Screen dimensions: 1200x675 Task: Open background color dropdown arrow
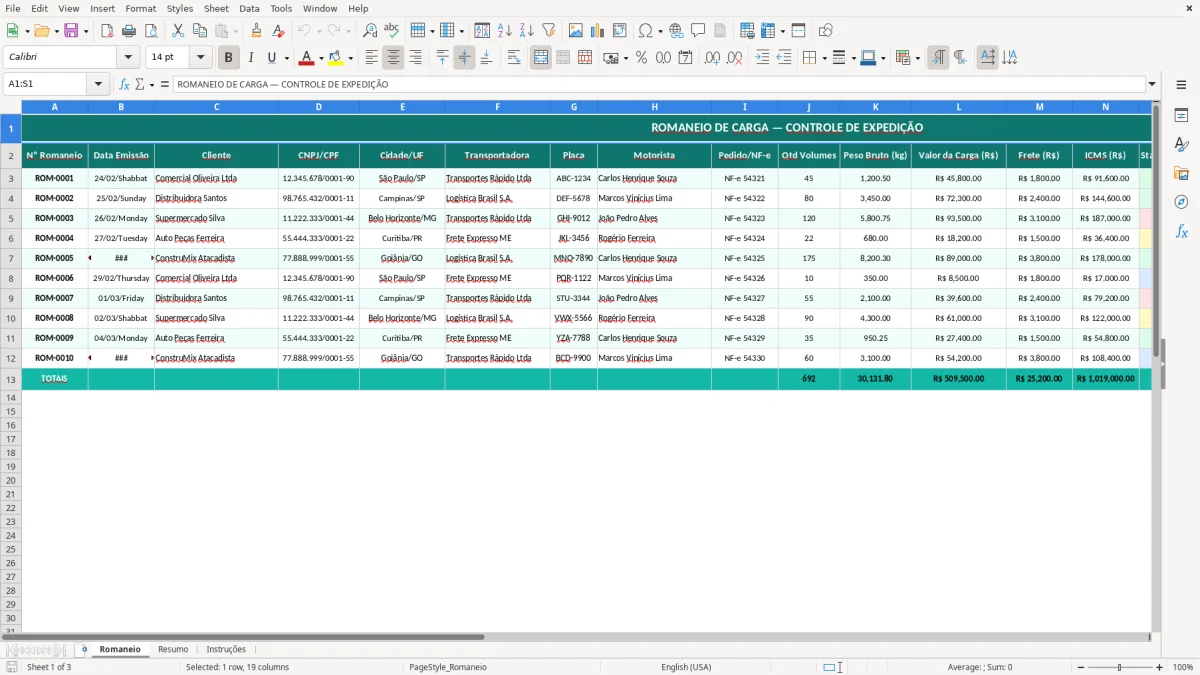point(350,59)
